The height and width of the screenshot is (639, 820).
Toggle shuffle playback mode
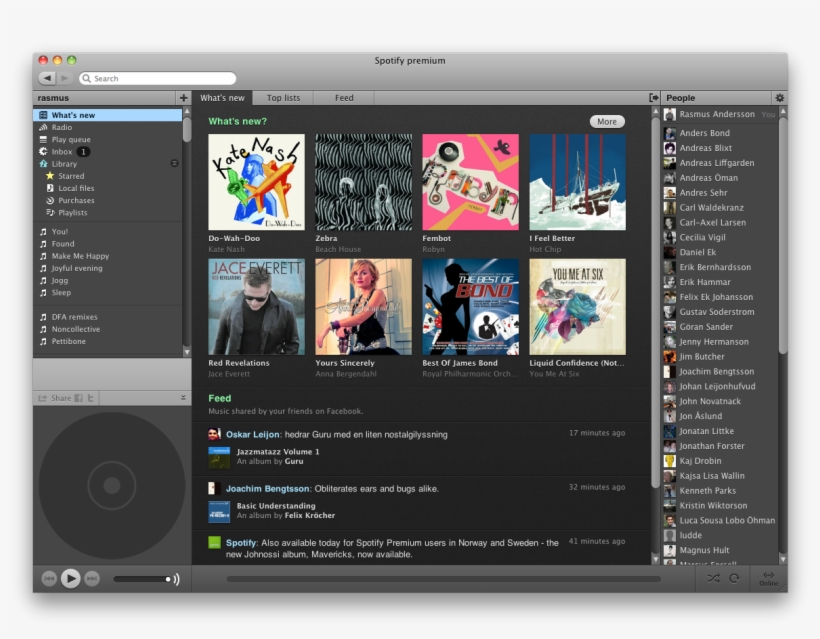coord(713,578)
